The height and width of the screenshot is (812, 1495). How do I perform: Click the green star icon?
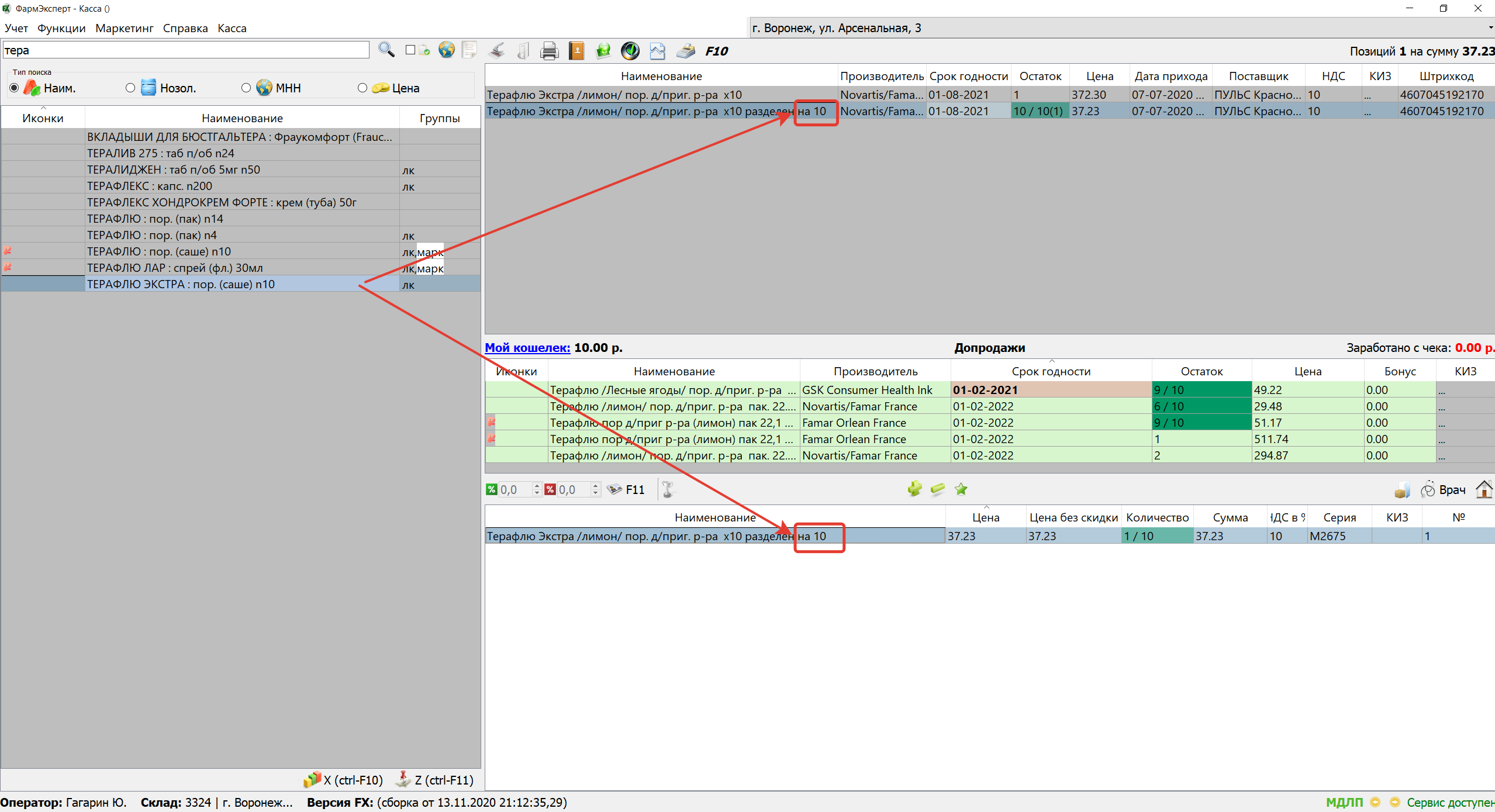coord(961,489)
